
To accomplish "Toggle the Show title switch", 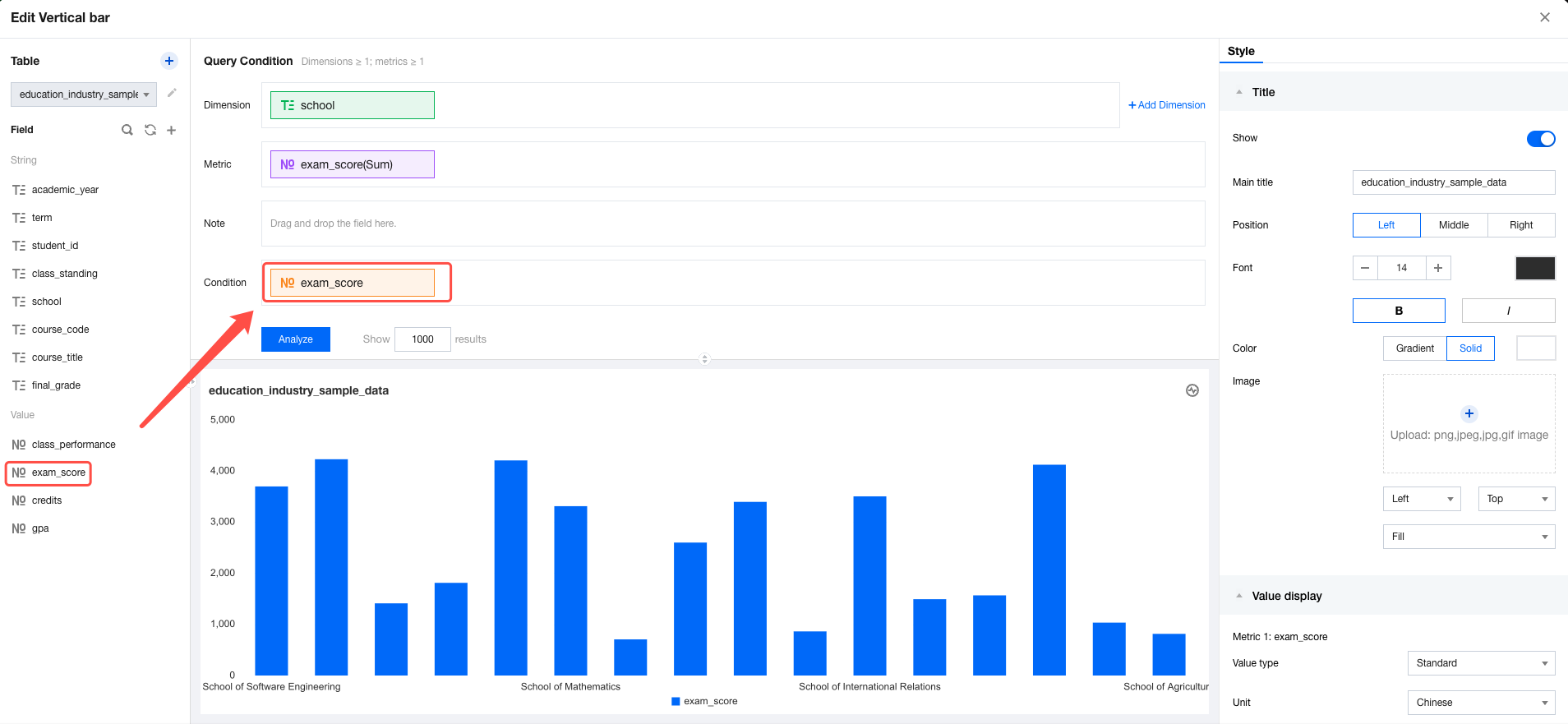I will coord(1541,139).
